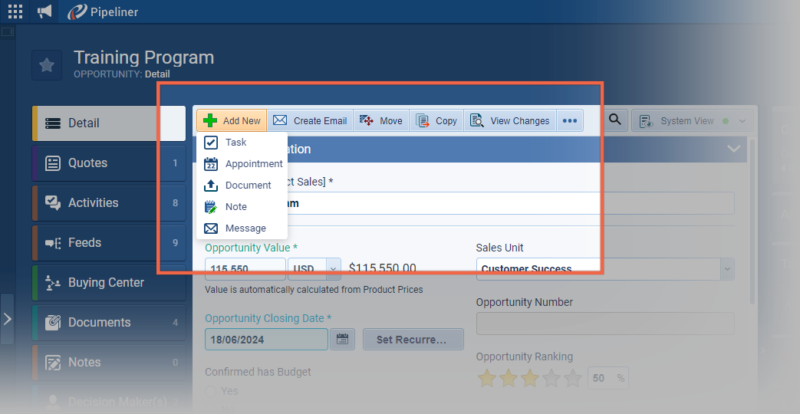Viewport: 800px width, 414px height.
Task: Click the View Changes button
Action: (510, 121)
